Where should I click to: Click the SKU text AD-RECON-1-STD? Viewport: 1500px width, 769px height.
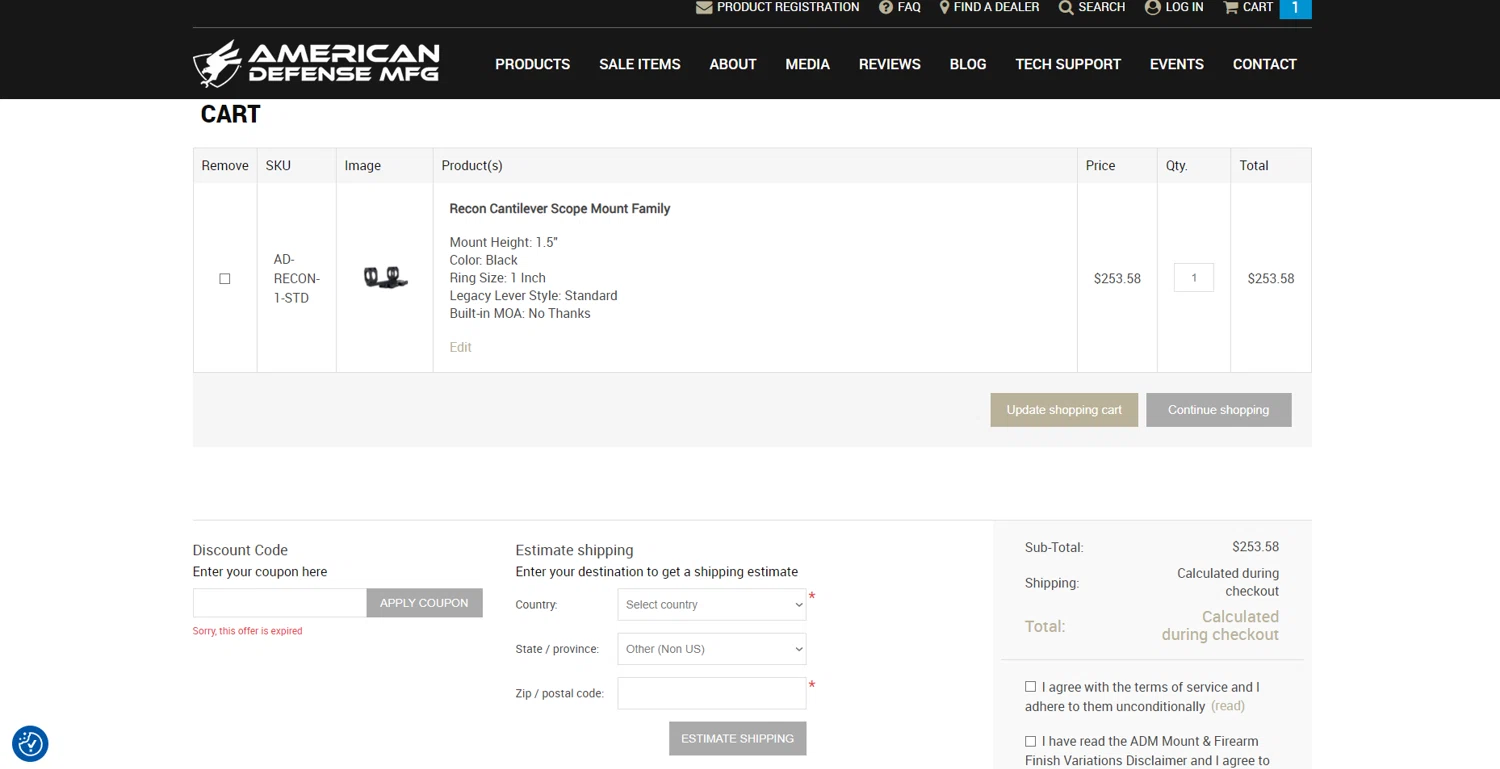click(x=297, y=279)
